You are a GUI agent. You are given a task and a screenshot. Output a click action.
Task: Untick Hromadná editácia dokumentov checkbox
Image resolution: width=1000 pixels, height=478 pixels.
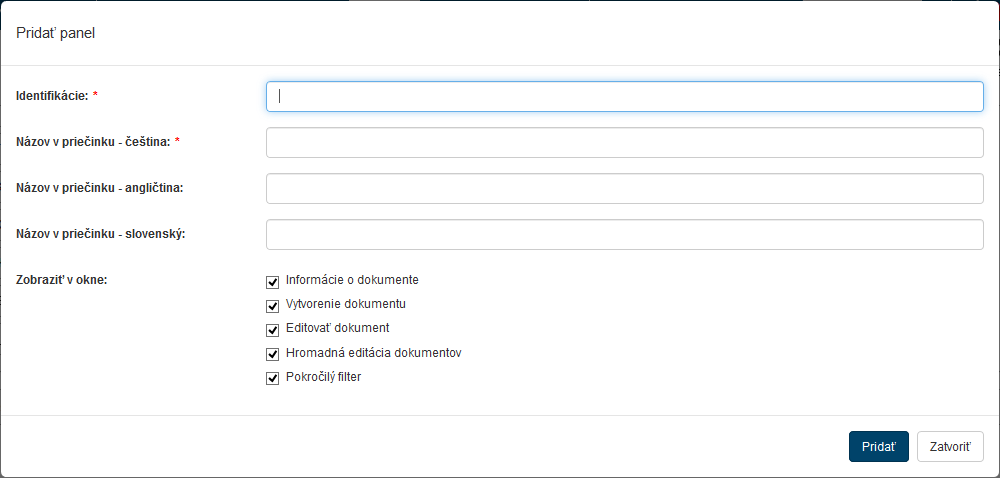(272, 354)
